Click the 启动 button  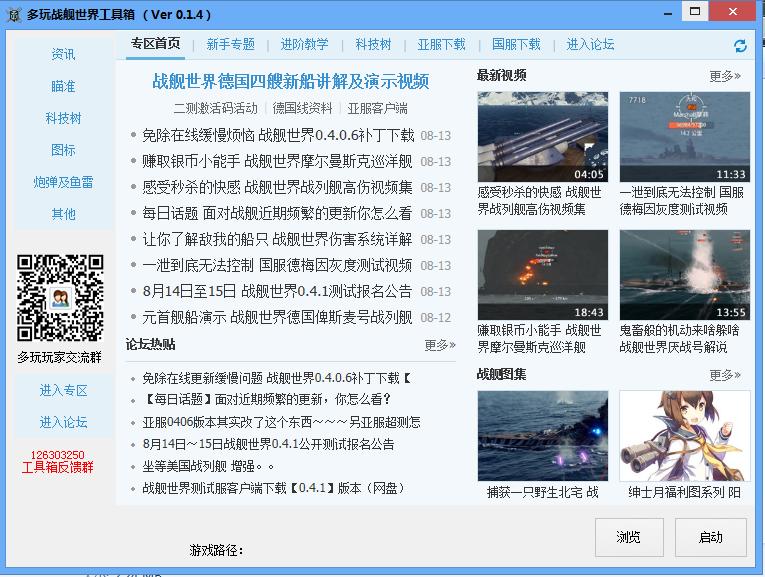[x=710, y=537]
